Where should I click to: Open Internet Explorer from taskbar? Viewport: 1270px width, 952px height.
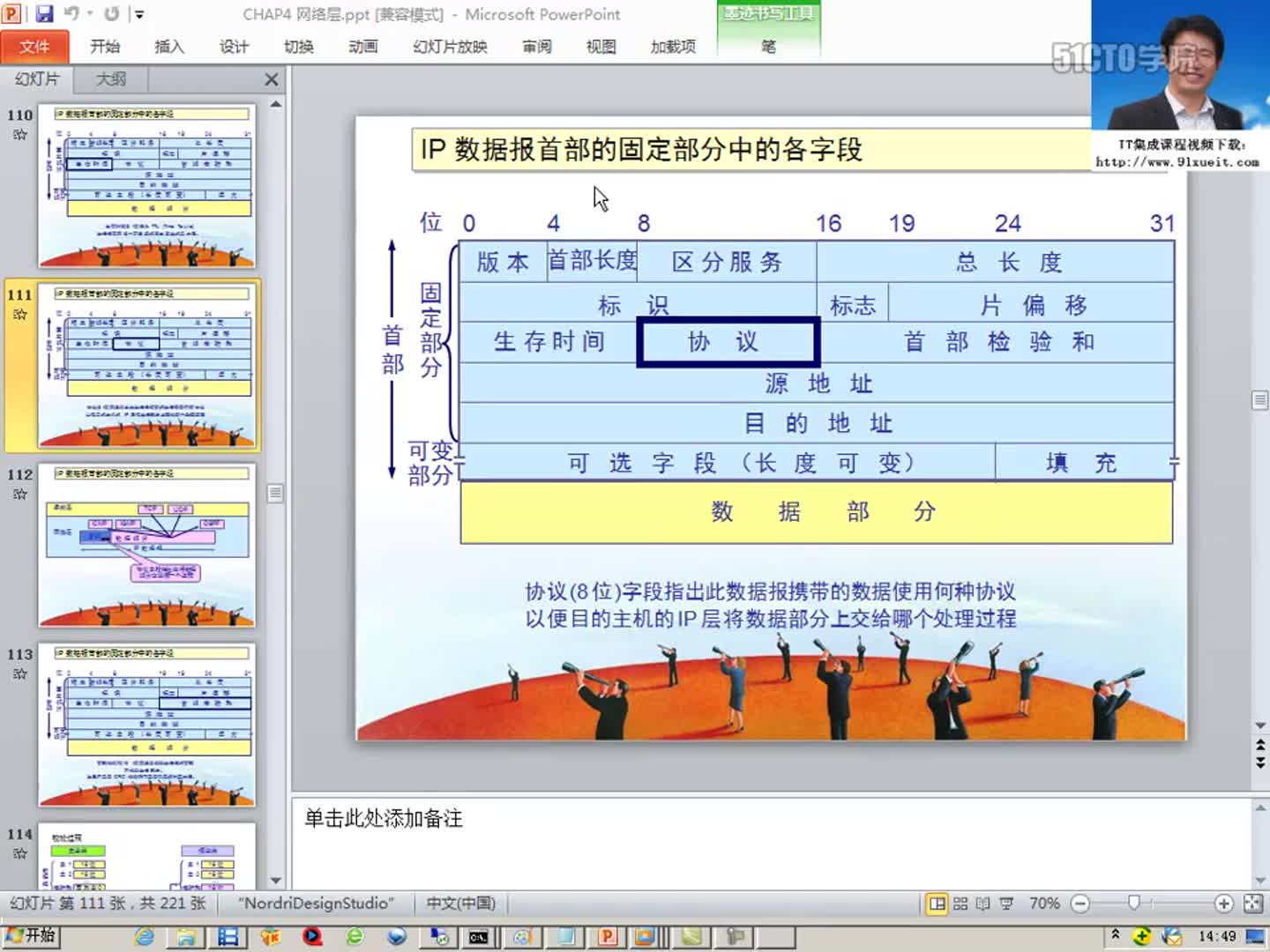tap(145, 936)
